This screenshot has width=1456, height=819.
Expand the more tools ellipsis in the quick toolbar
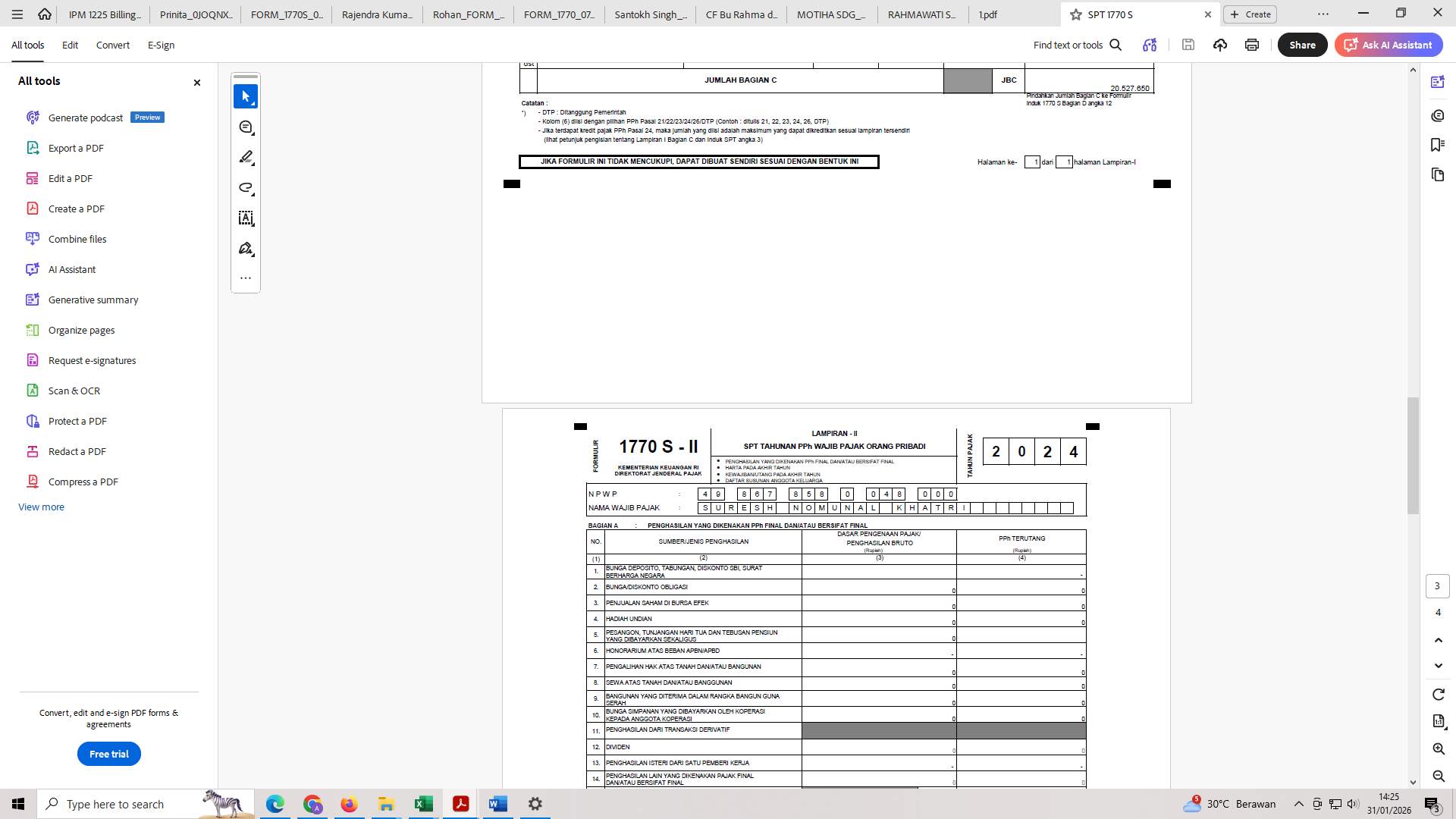point(246,278)
